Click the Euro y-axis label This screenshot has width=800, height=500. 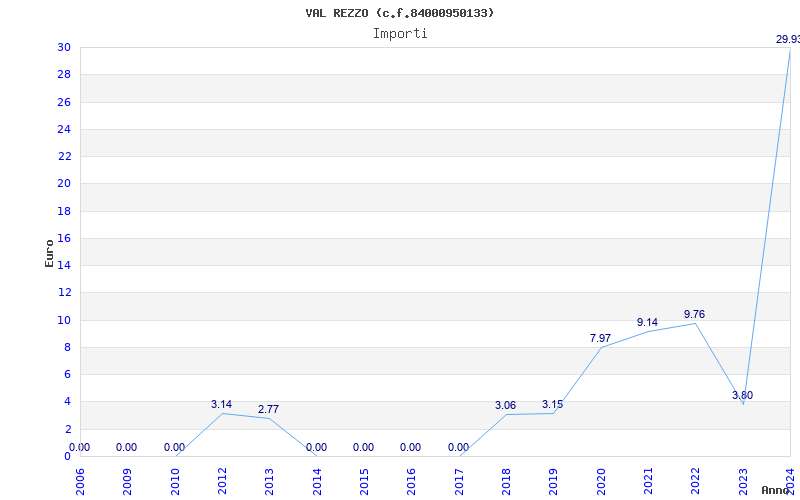point(49,254)
